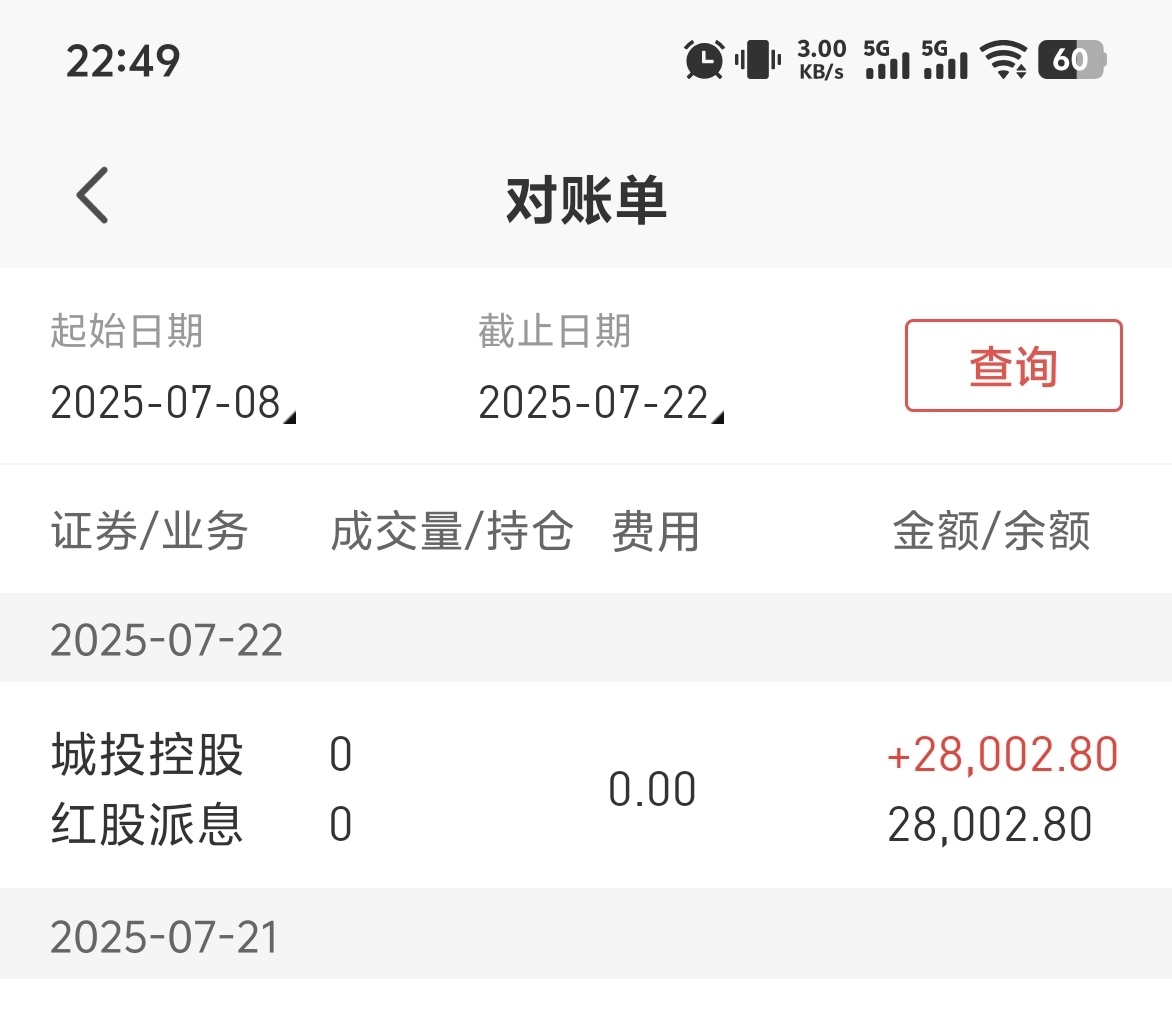Select the 成交量/持仓 column header

(451, 532)
